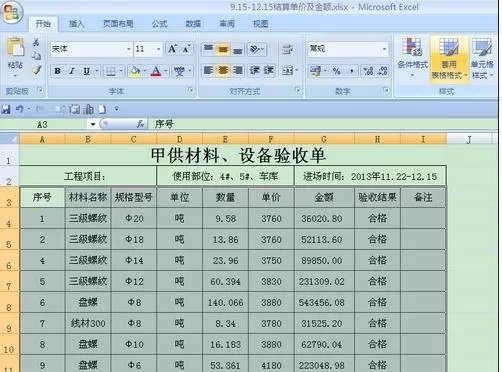Apply percent style
The height and width of the screenshot is (372, 502).
(337, 71)
